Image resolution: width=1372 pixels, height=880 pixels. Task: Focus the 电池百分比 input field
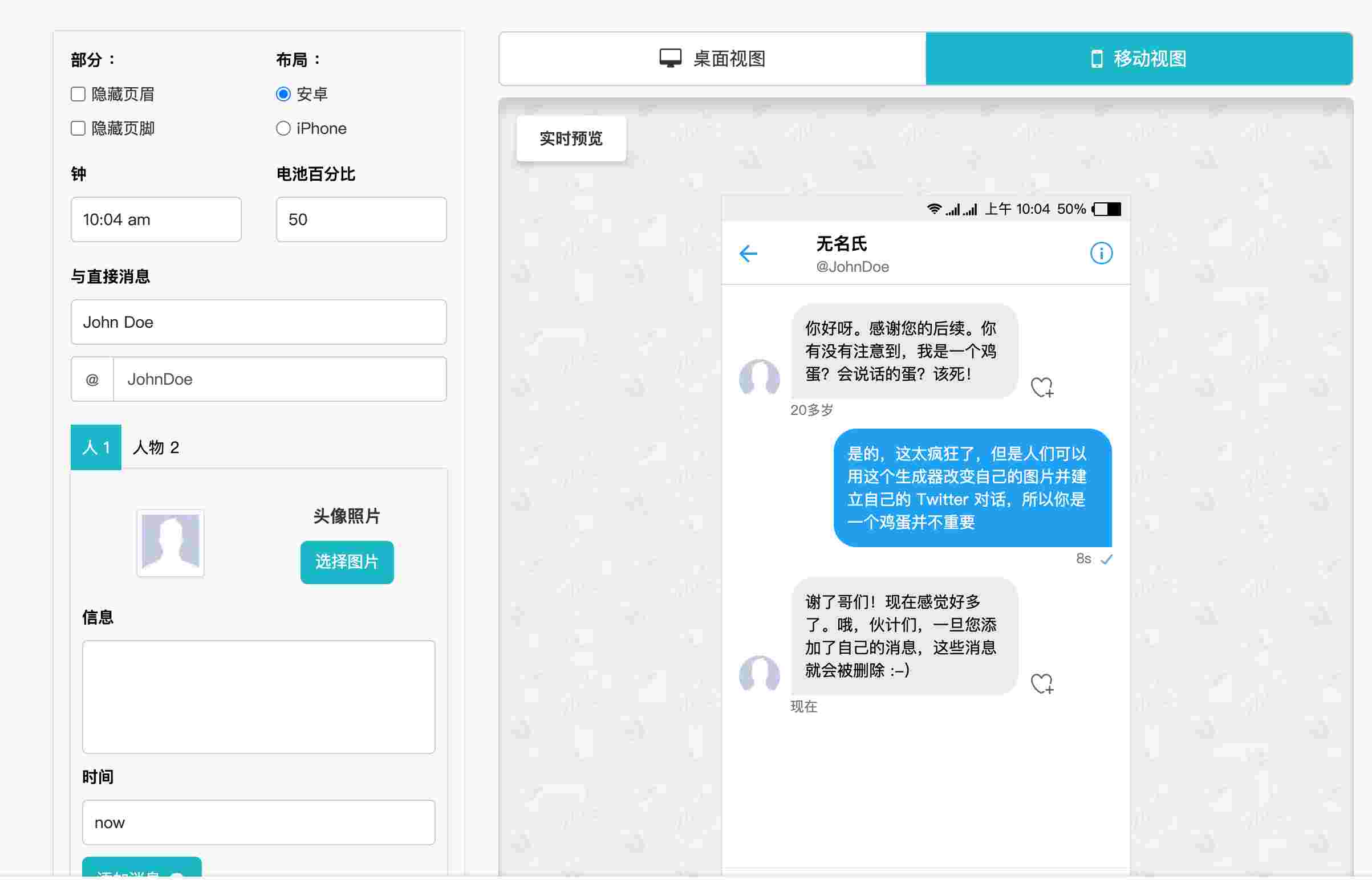[362, 220]
